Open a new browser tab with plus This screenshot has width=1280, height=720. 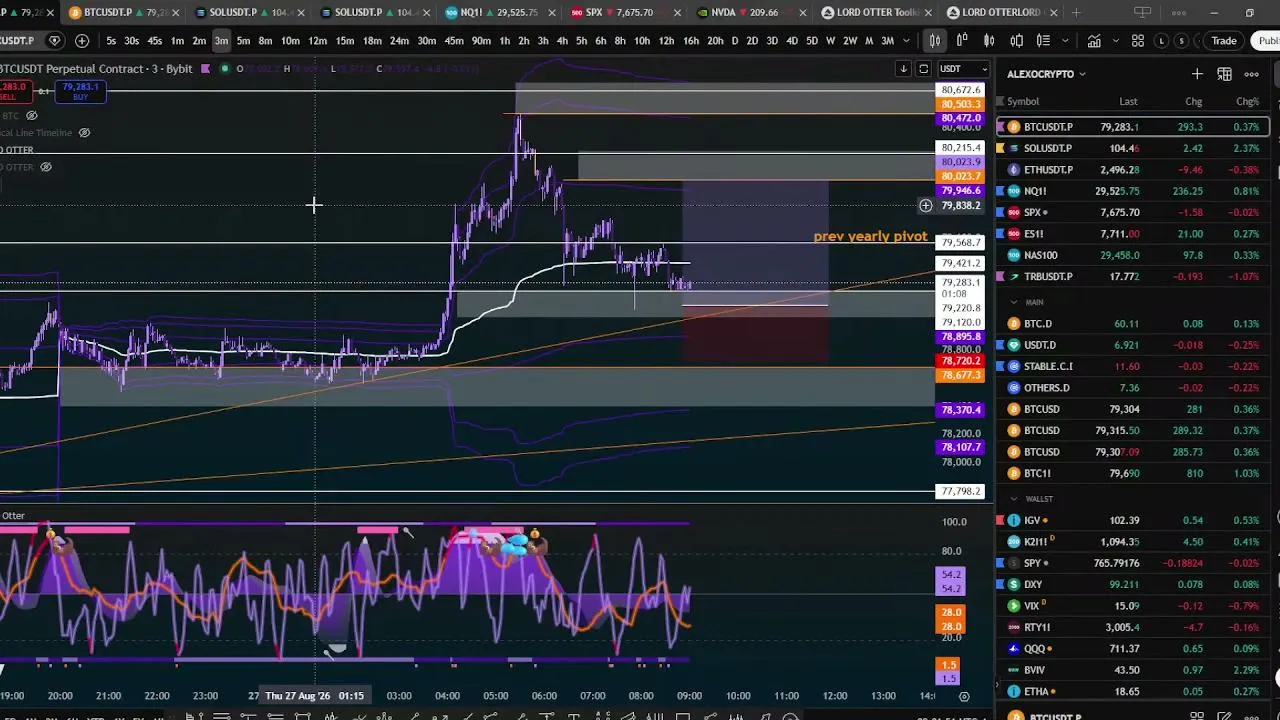1076,13
